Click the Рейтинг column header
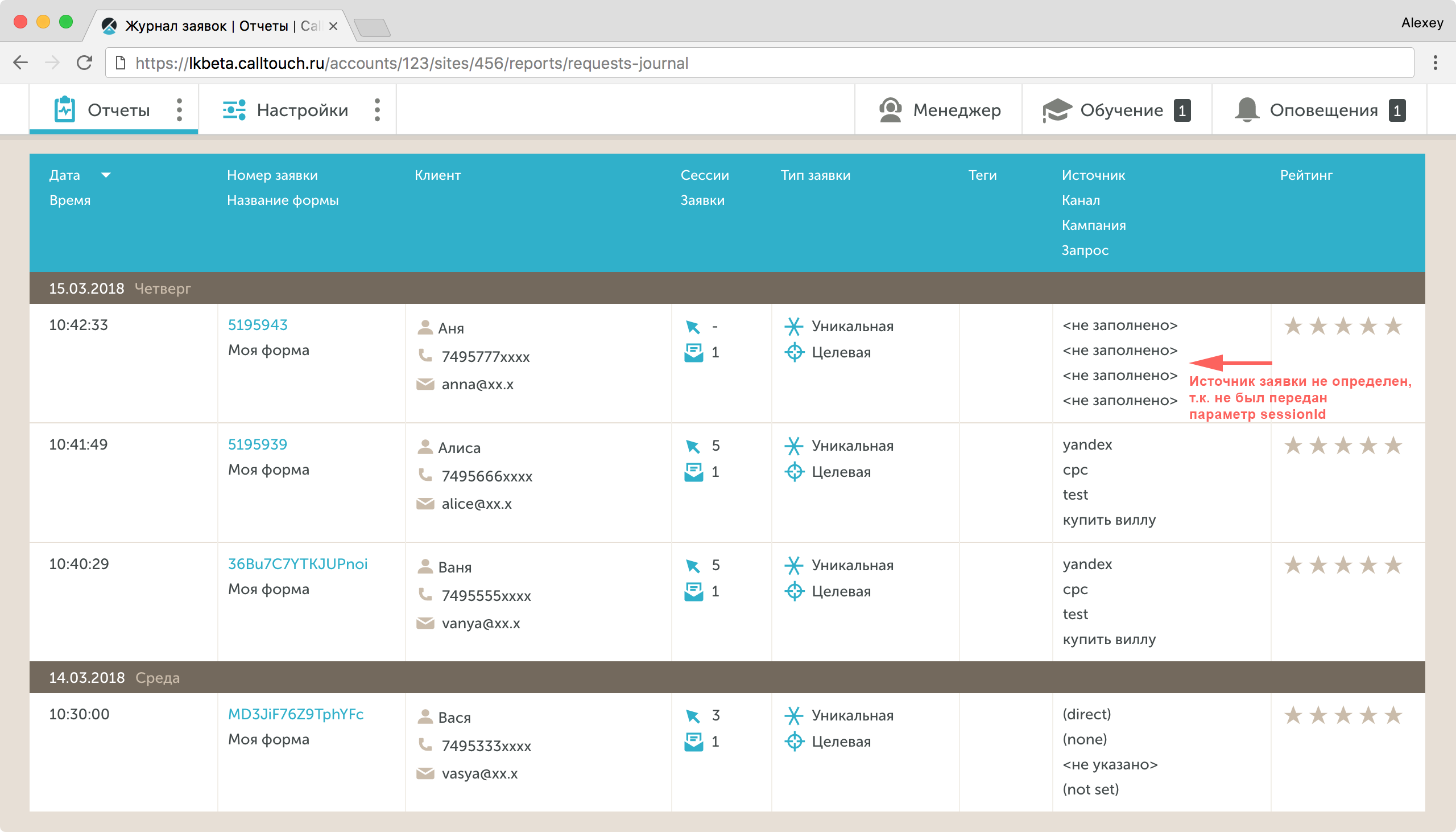 point(1306,175)
